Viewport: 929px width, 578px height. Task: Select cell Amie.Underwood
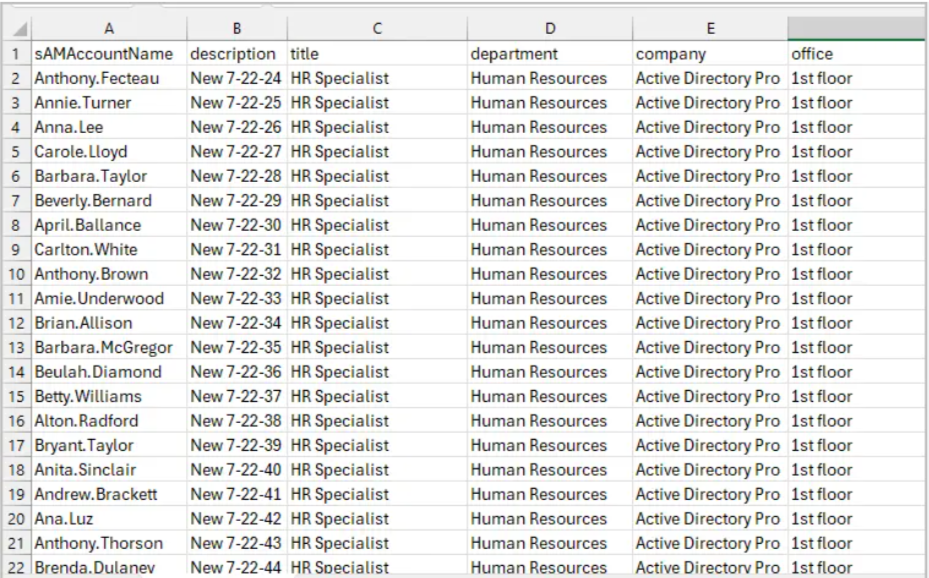click(x=109, y=298)
